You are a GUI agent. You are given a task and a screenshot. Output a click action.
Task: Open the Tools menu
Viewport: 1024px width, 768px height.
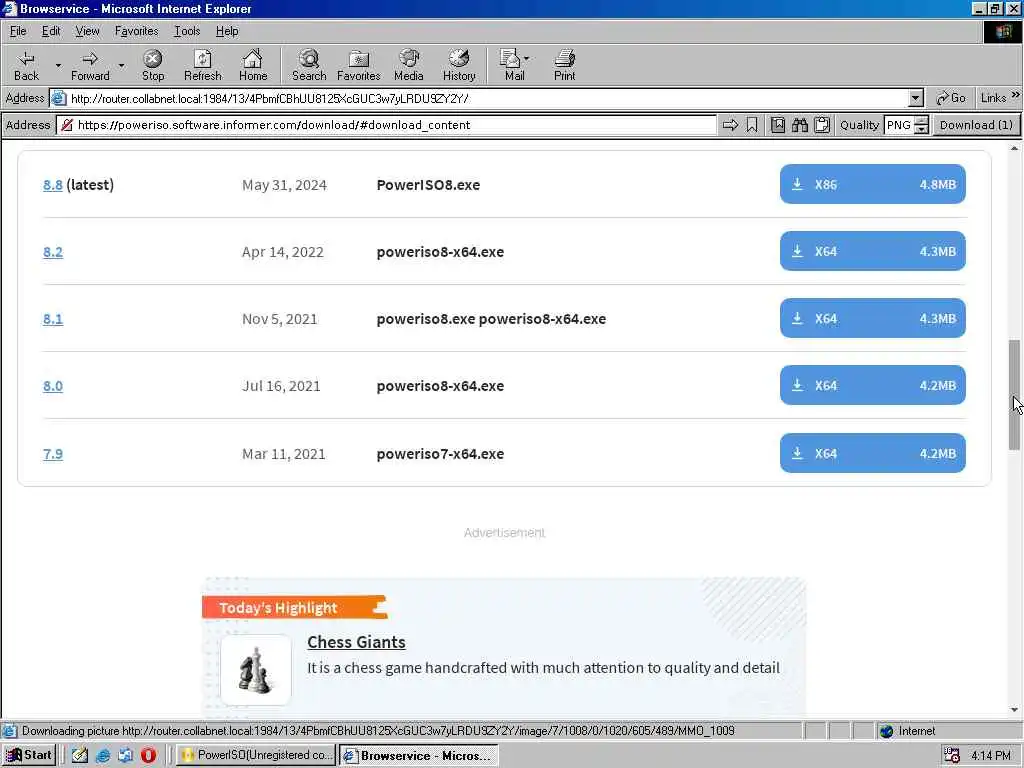[187, 31]
